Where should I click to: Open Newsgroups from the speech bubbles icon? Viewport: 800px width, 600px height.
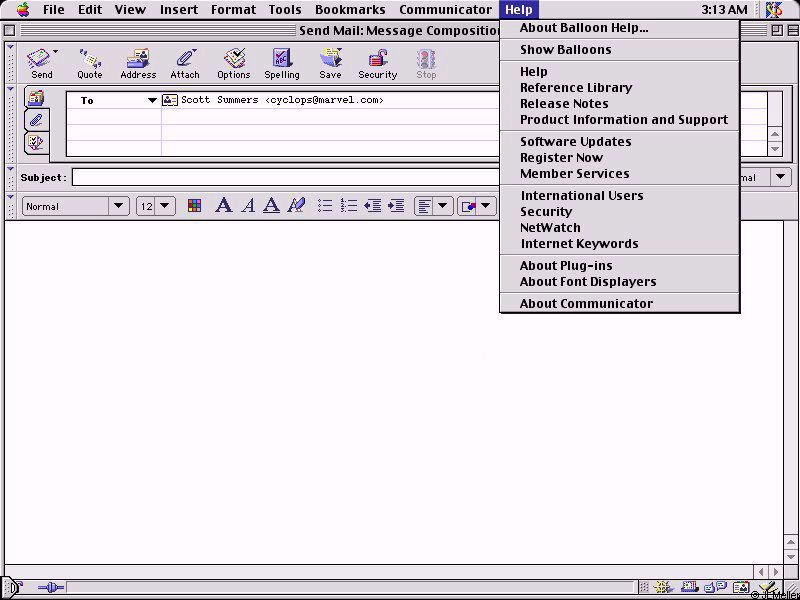(x=716, y=588)
